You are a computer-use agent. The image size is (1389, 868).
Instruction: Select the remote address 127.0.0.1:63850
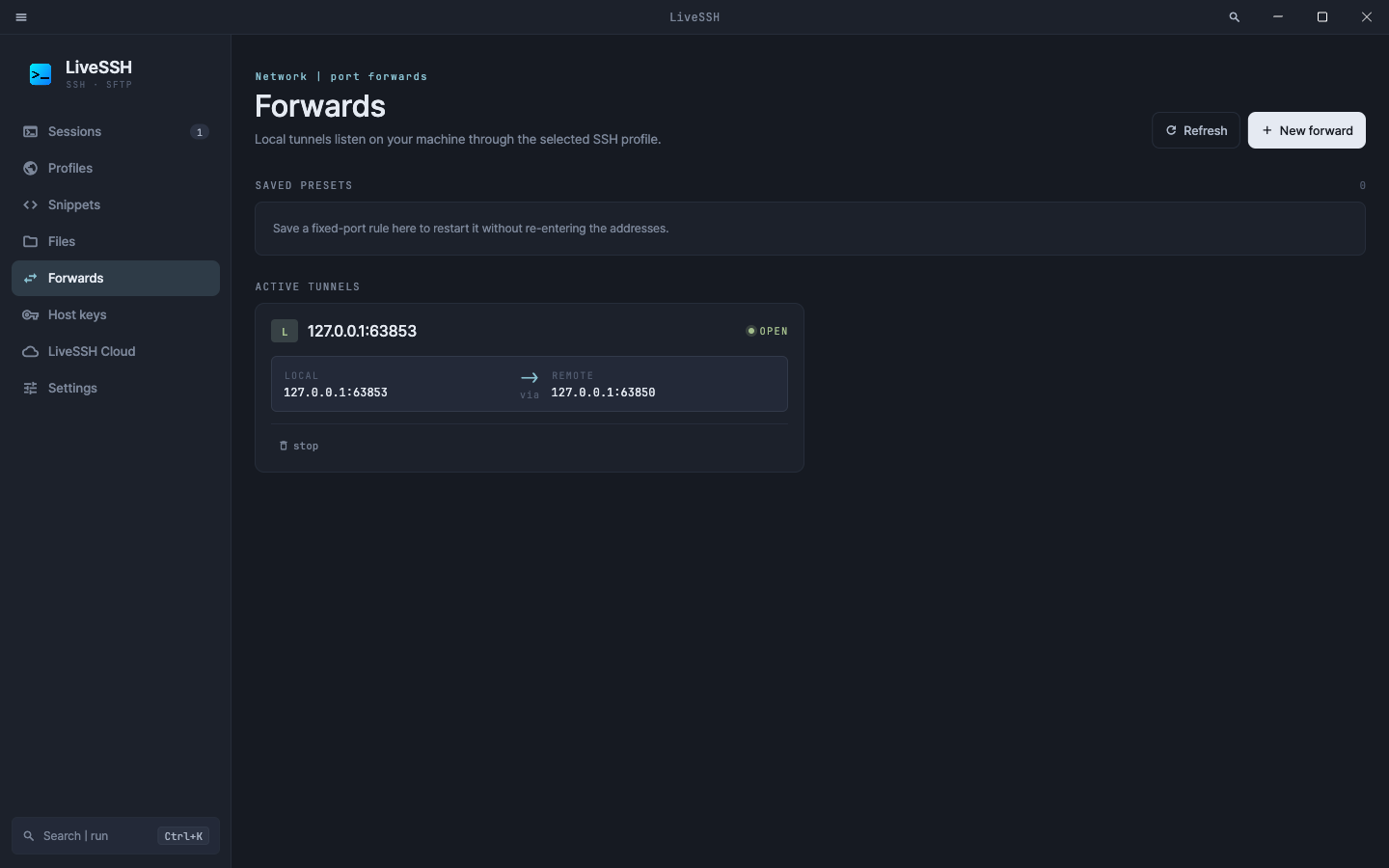click(x=603, y=393)
